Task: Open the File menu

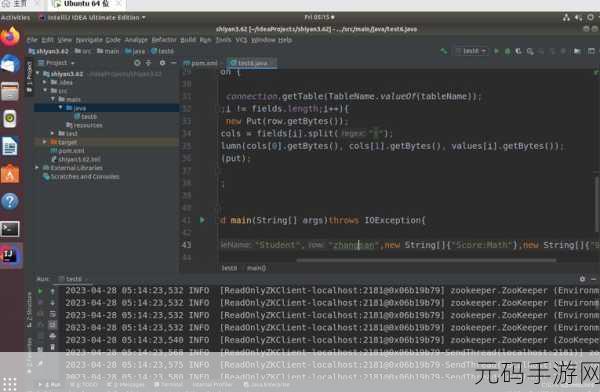Action: [x=32, y=40]
